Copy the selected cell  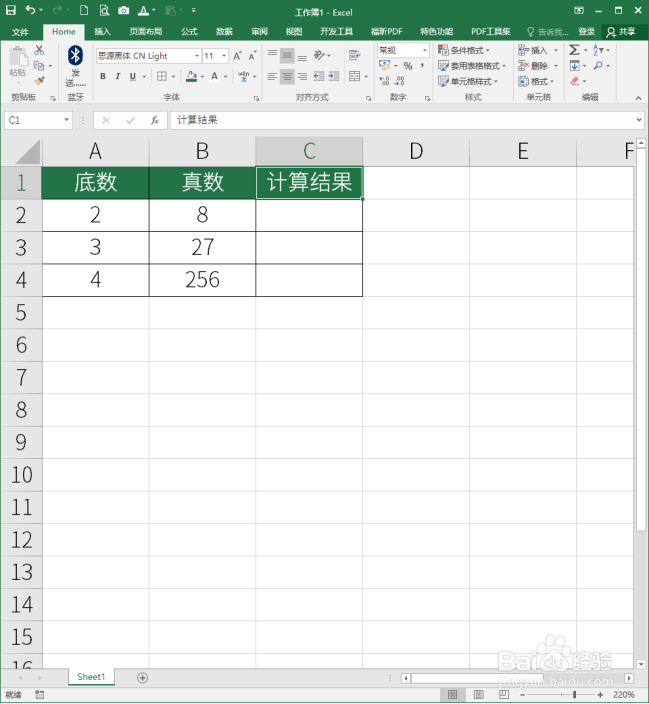click(39, 66)
